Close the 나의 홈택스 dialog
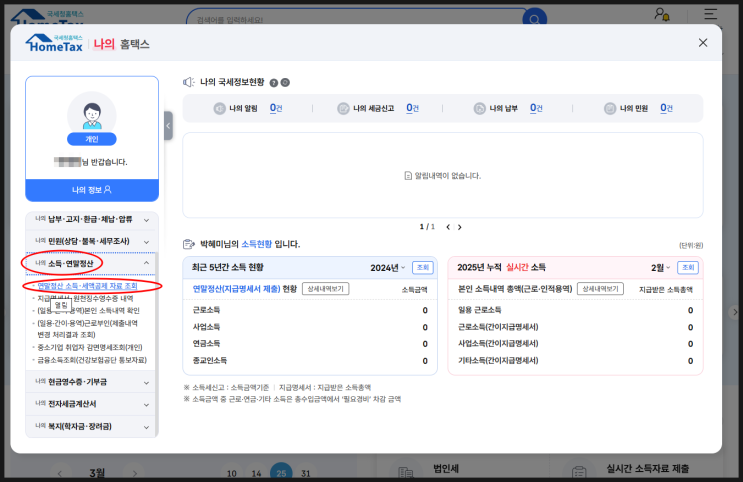743x482 pixels. pyautogui.click(x=703, y=43)
